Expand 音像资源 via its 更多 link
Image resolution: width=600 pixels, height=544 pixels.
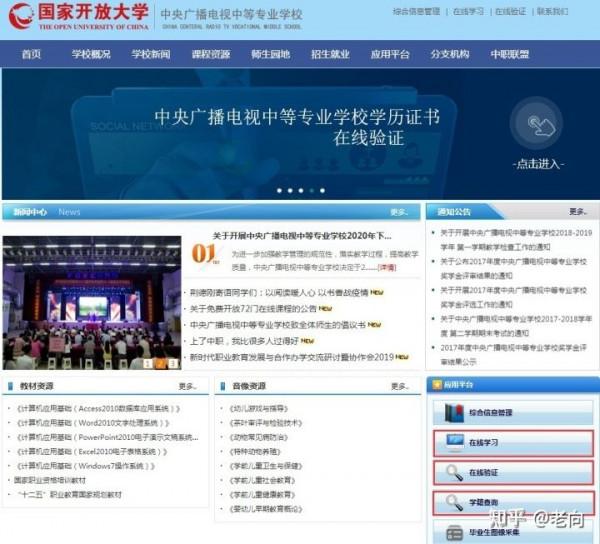coord(398,386)
